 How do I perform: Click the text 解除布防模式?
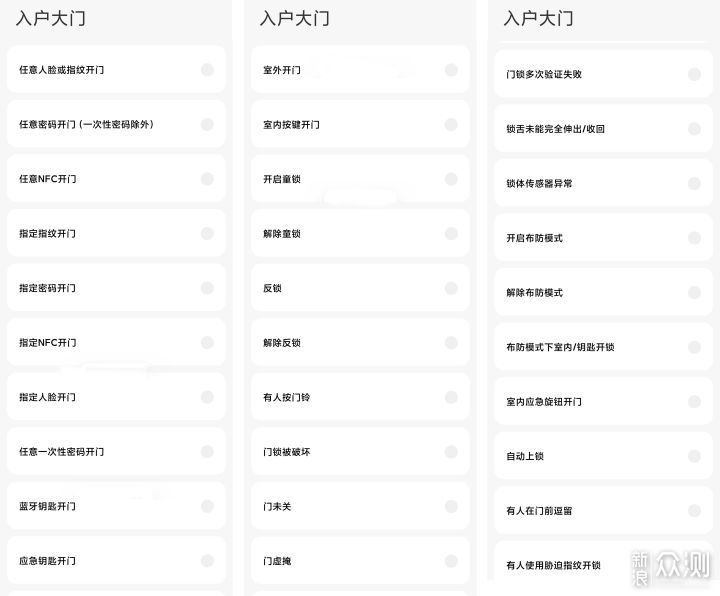coord(534,292)
